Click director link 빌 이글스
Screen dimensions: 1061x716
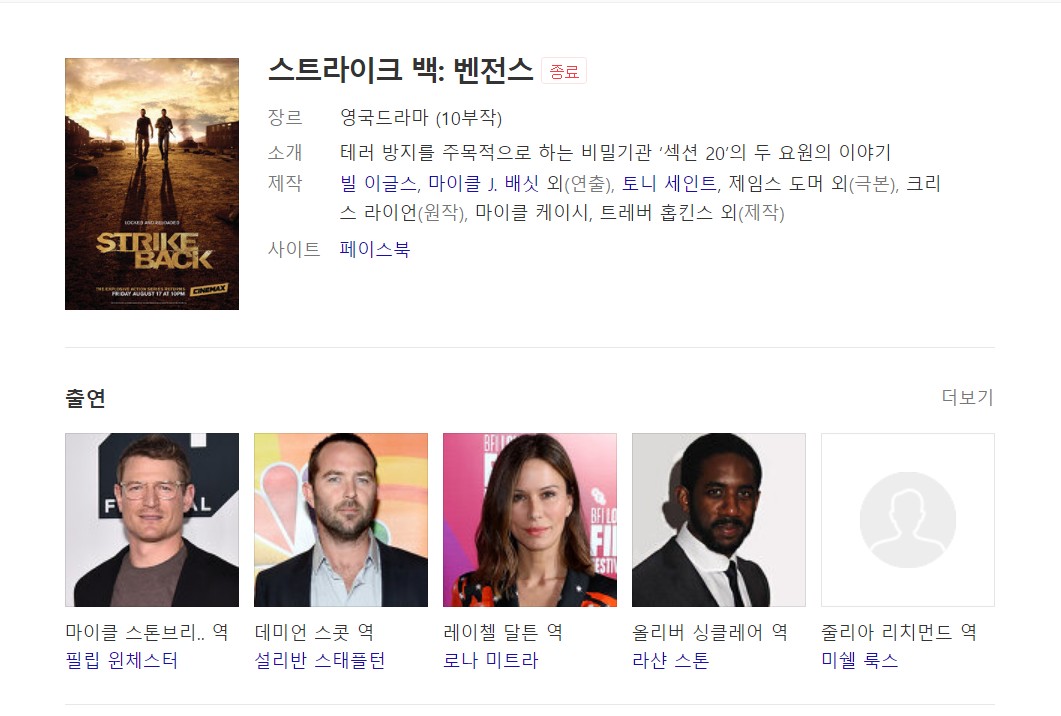tap(378, 183)
